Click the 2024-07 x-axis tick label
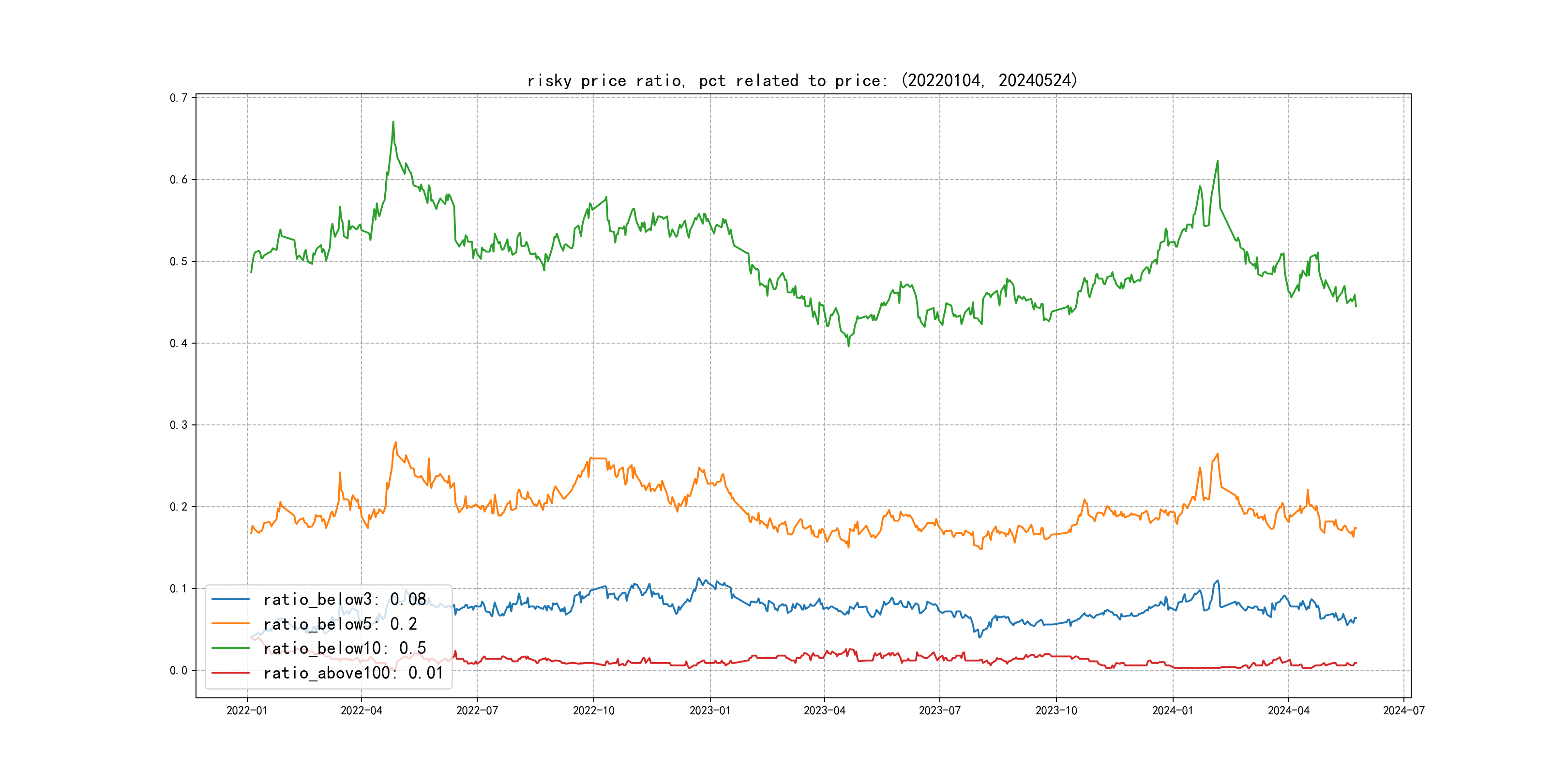This screenshot has height=784, width=1568. click(1403, 710)
